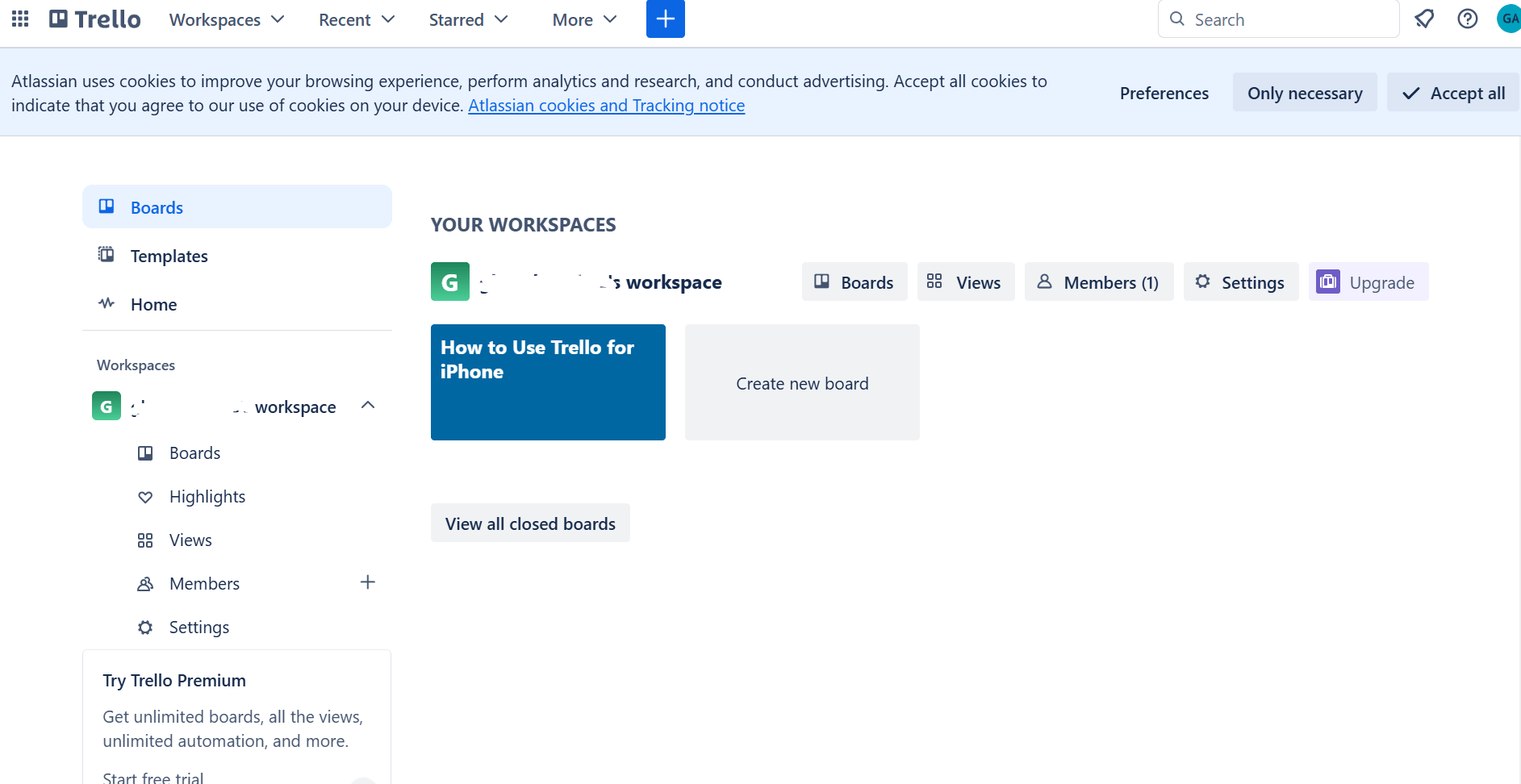
Task: Click Start free trial link
Action: 153,777
